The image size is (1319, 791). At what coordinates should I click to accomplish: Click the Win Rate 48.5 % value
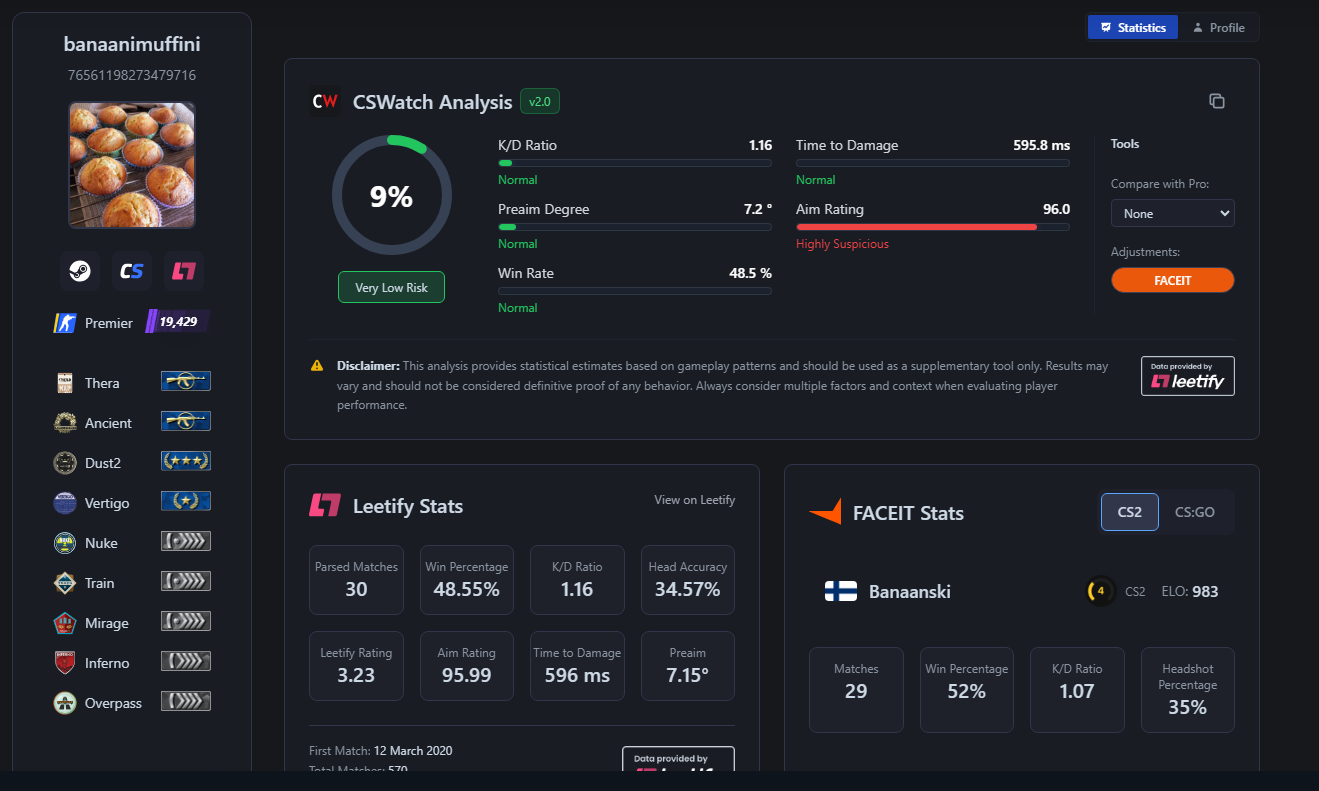coord(750,273)
